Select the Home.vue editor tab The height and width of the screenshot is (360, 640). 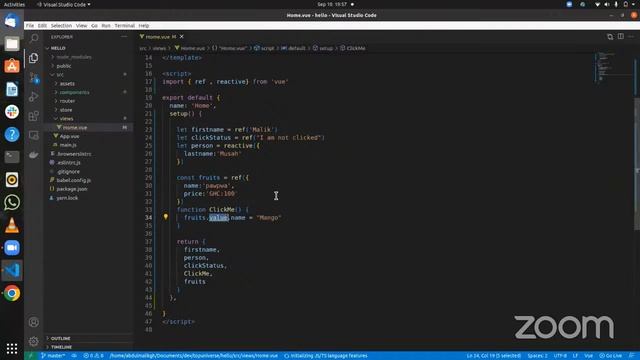pyautogui.click(x=158, y=37)
